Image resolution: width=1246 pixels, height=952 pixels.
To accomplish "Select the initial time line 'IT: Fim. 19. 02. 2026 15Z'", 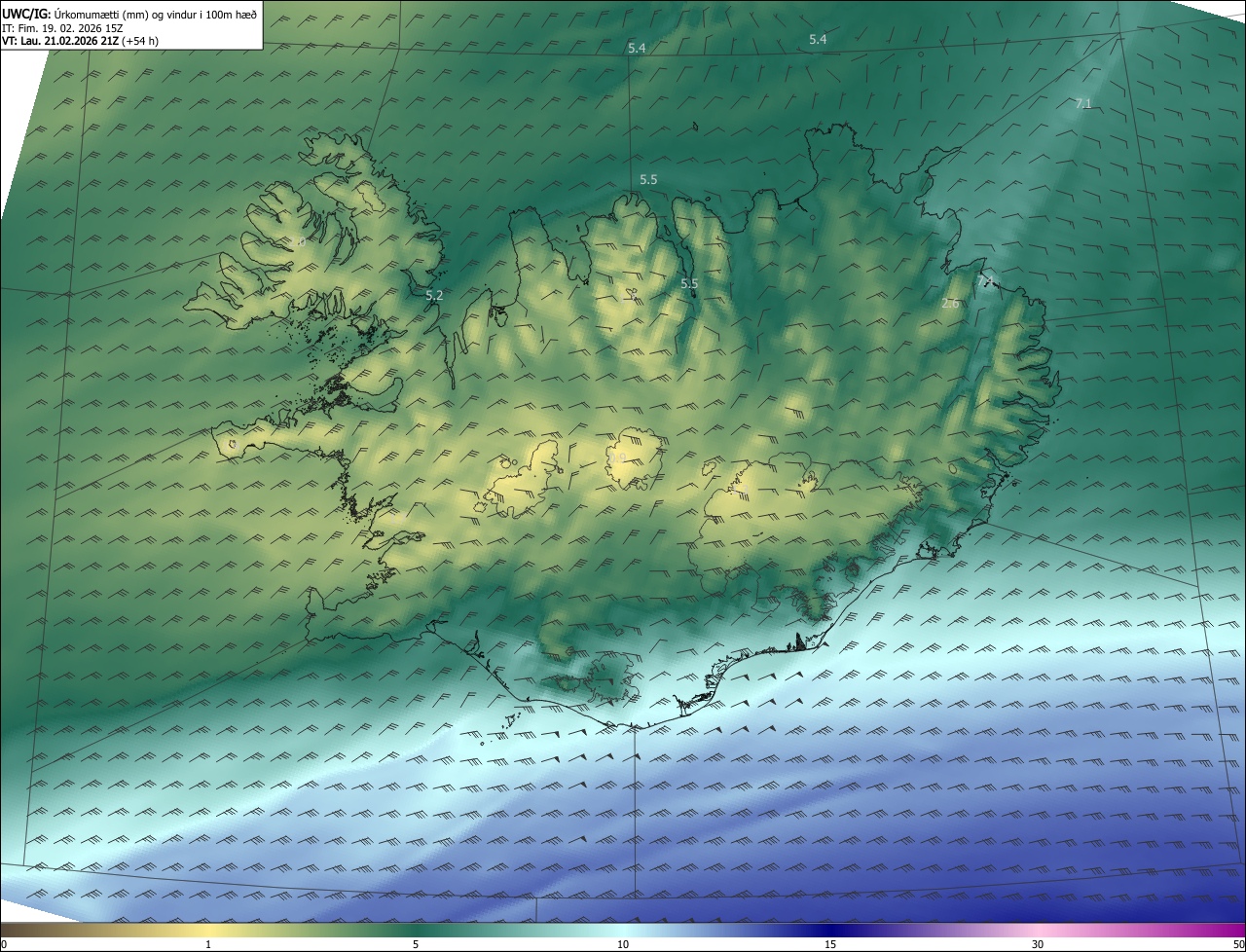I will 62,28.
